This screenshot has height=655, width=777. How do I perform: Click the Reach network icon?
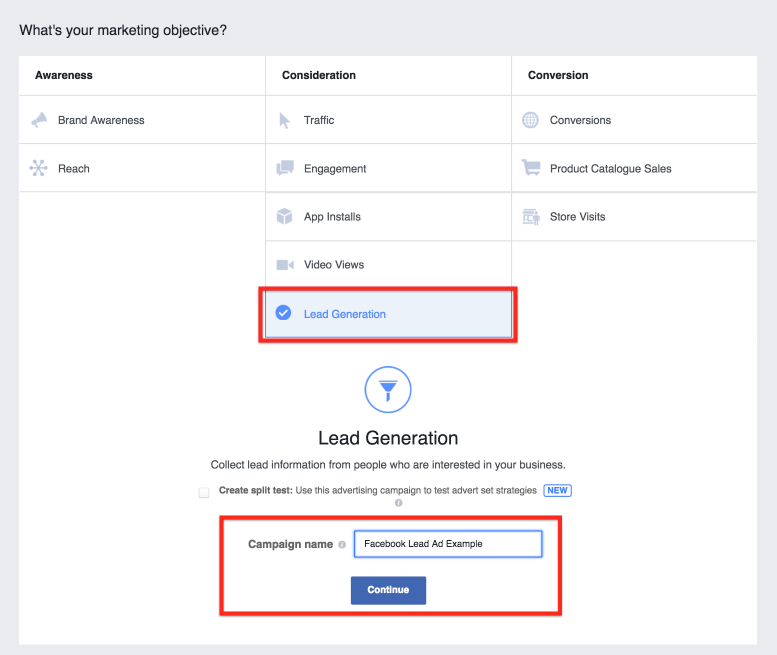click(38, 168)
